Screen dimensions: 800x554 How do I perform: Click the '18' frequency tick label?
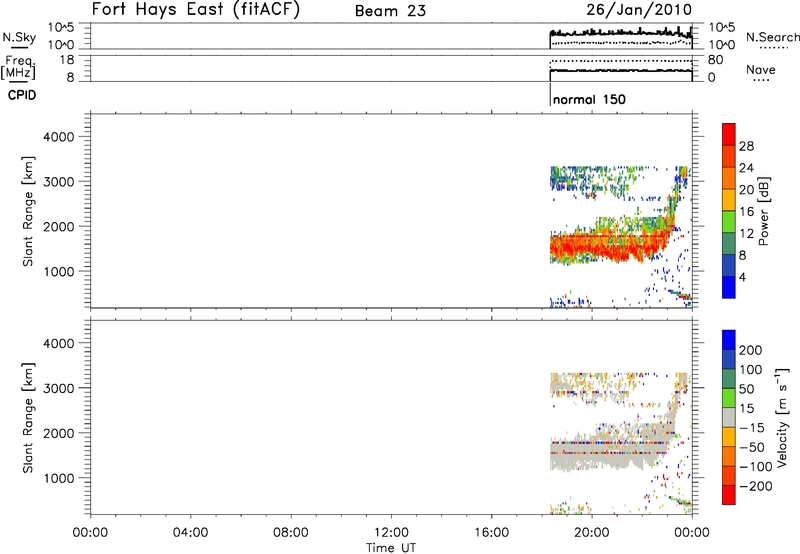(67, 60)
